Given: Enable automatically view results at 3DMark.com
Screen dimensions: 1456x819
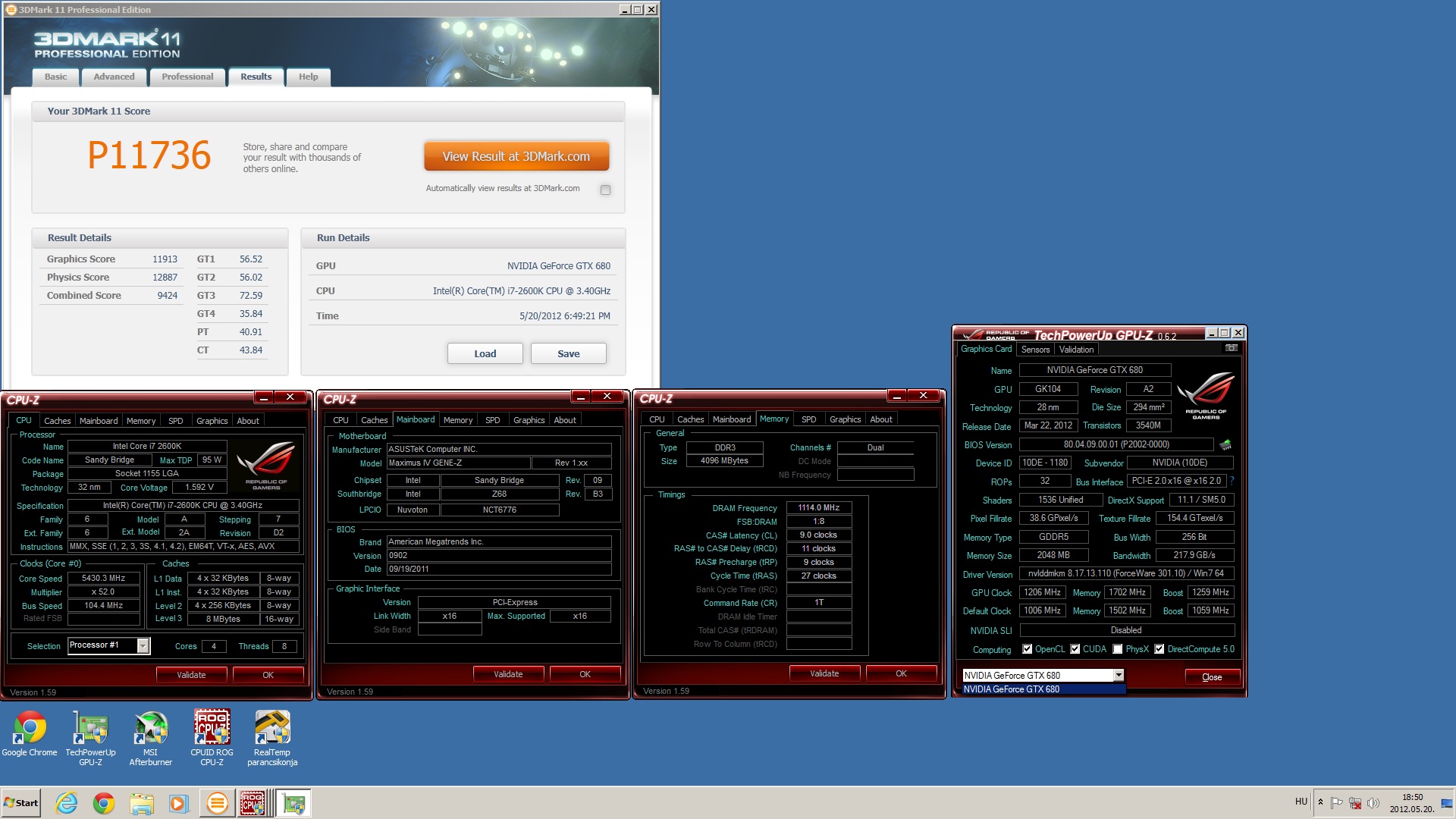Looking at the screenshot, I should coord(605,190).
